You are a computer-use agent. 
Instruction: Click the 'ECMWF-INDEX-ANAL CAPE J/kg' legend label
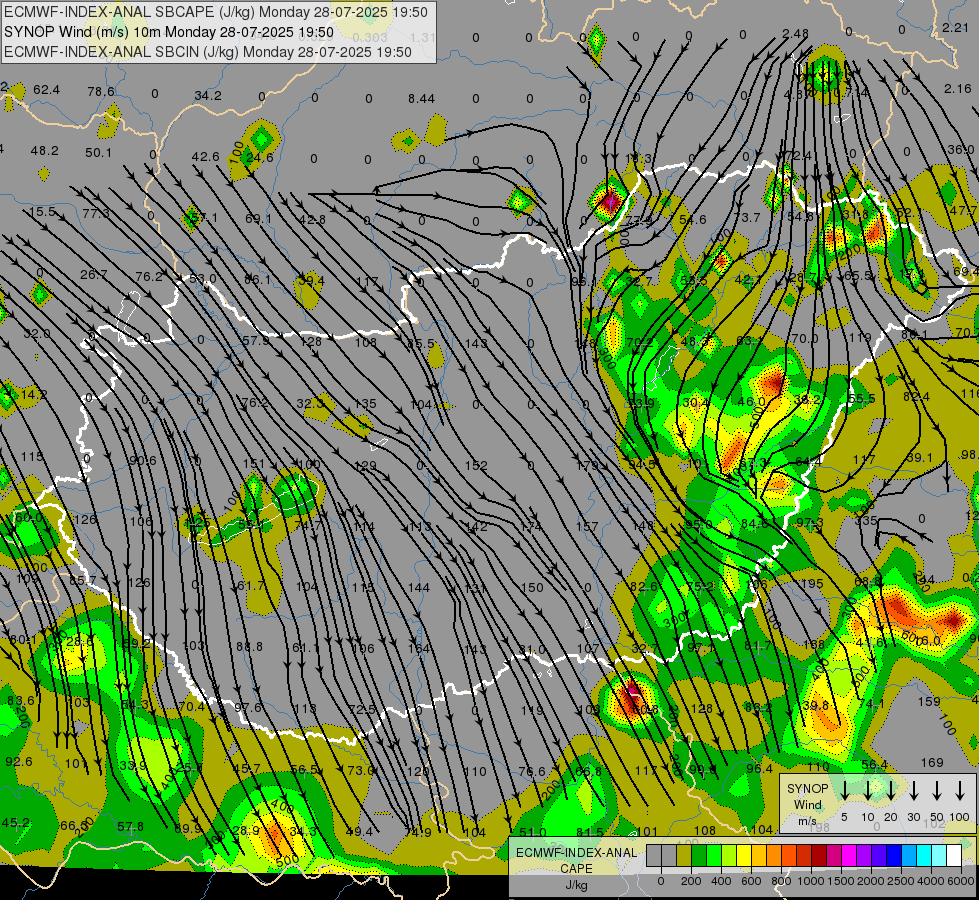coord(576,869)
